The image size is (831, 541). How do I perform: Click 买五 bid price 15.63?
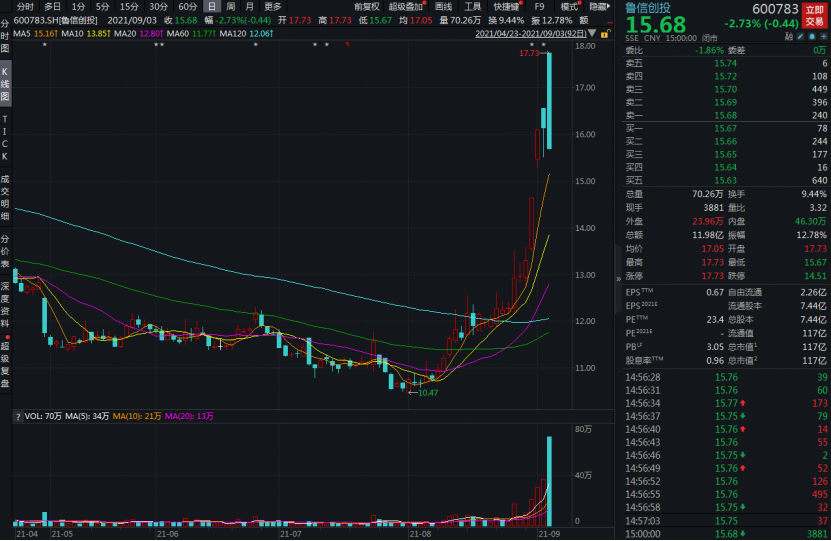pos(725,180)
